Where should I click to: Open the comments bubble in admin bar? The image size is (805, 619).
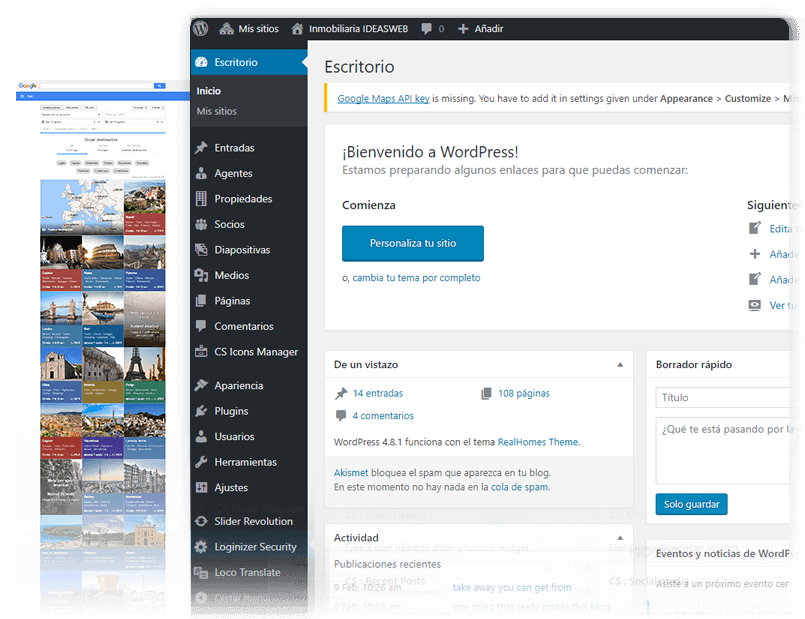coord(427,29)
